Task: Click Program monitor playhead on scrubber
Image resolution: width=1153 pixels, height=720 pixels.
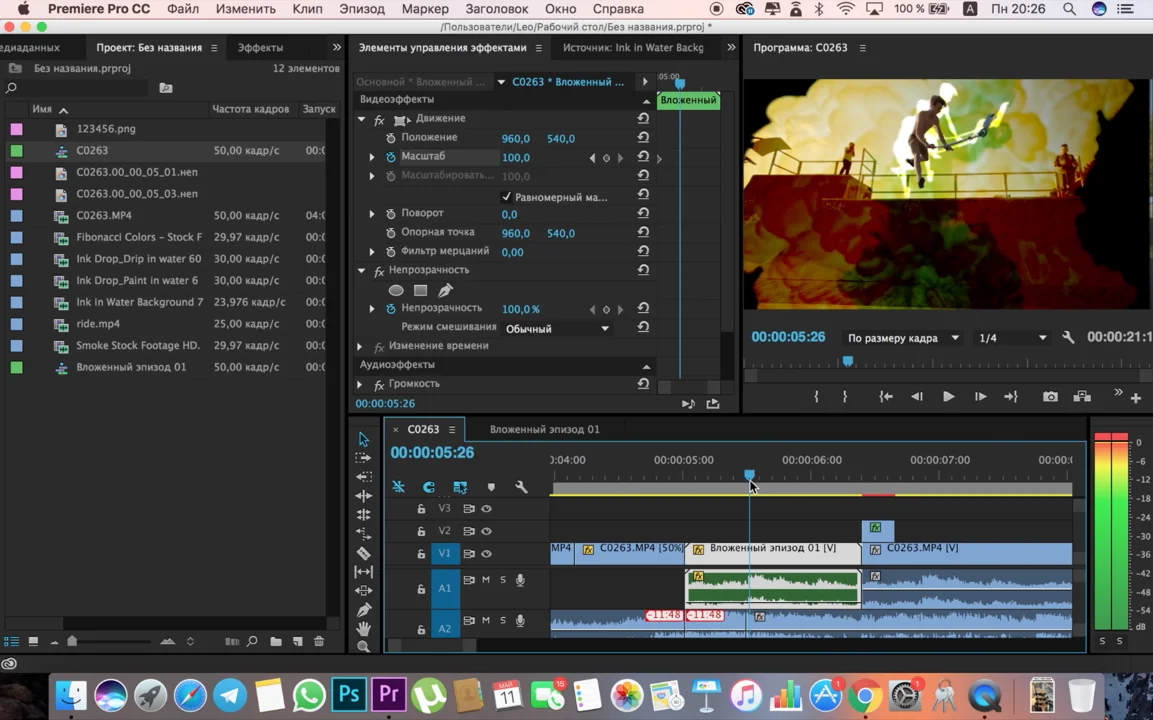Action: [x=848, y=361]
